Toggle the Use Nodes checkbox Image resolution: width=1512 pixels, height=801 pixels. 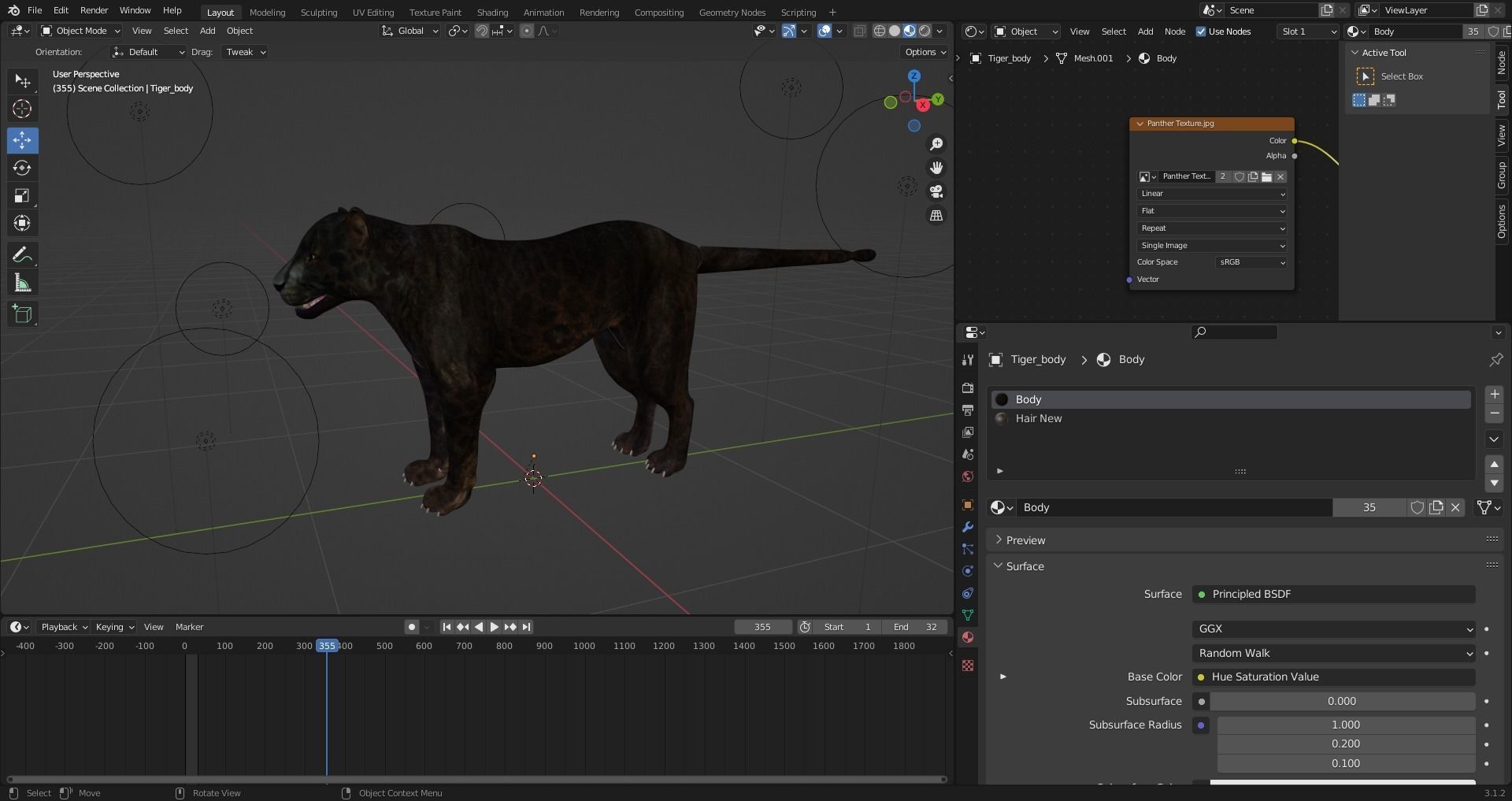click(1201, 32)
